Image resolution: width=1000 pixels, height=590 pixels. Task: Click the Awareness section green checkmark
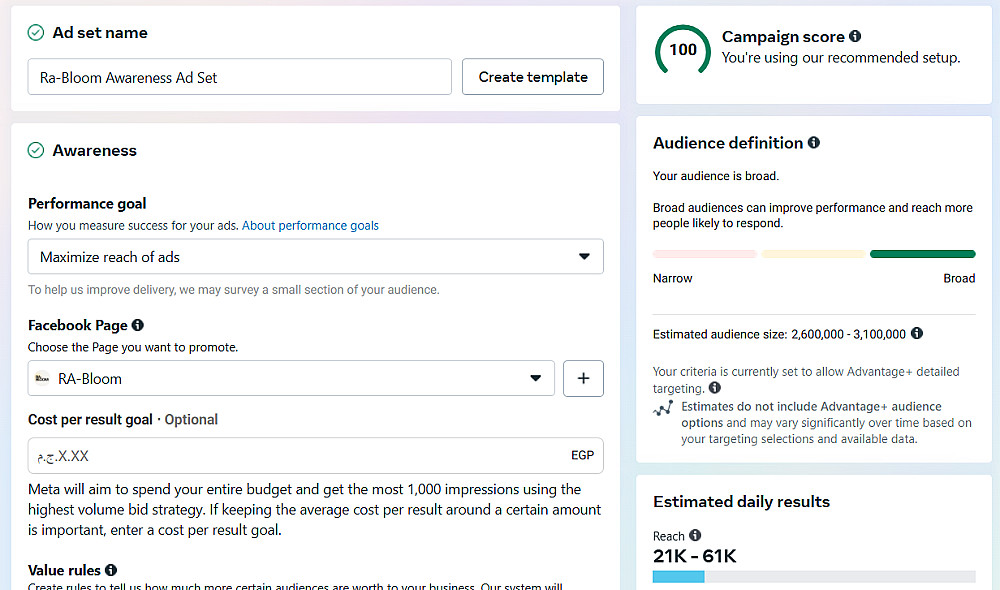pos(36,151)
